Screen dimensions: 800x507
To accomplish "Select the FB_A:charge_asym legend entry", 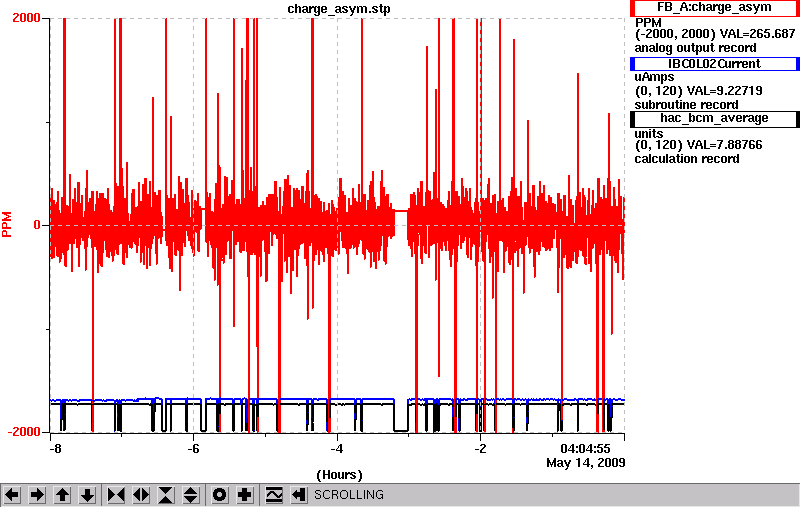I will [x=714, y=8].
